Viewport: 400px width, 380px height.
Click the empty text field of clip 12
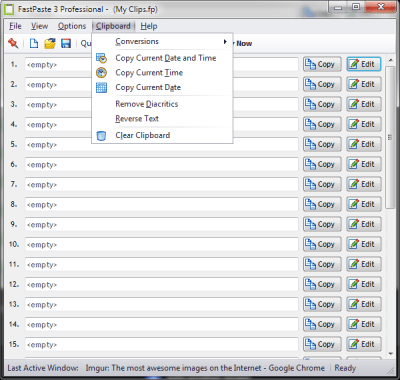coord(161,284)
